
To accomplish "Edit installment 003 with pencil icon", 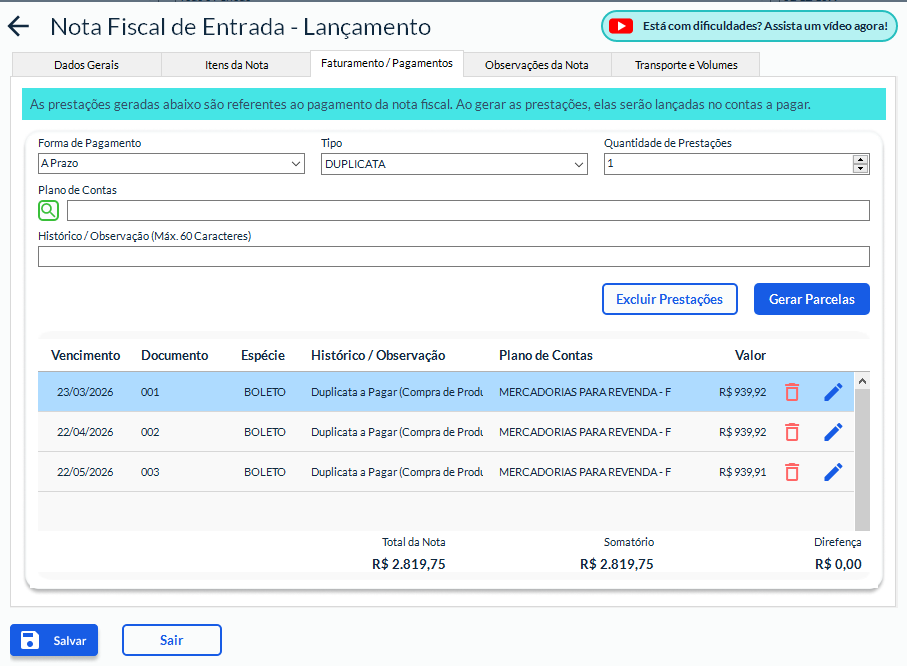I will coord(833,472).
